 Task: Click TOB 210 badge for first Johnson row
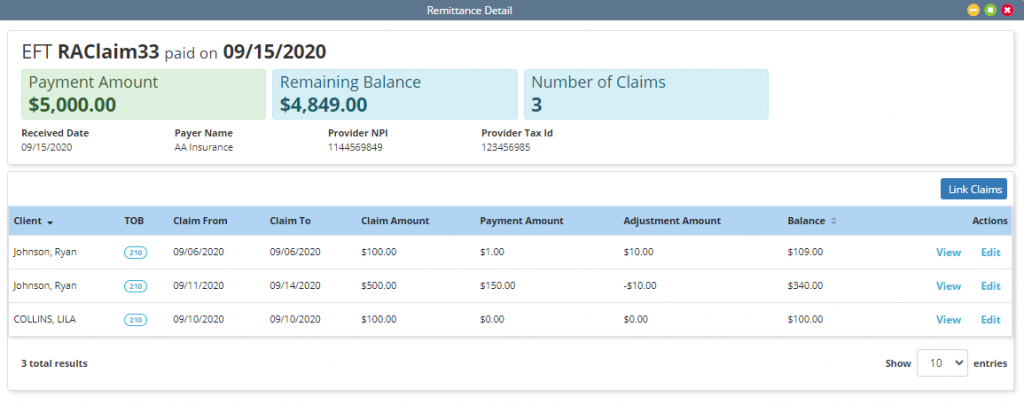click(x=135, y=252)
